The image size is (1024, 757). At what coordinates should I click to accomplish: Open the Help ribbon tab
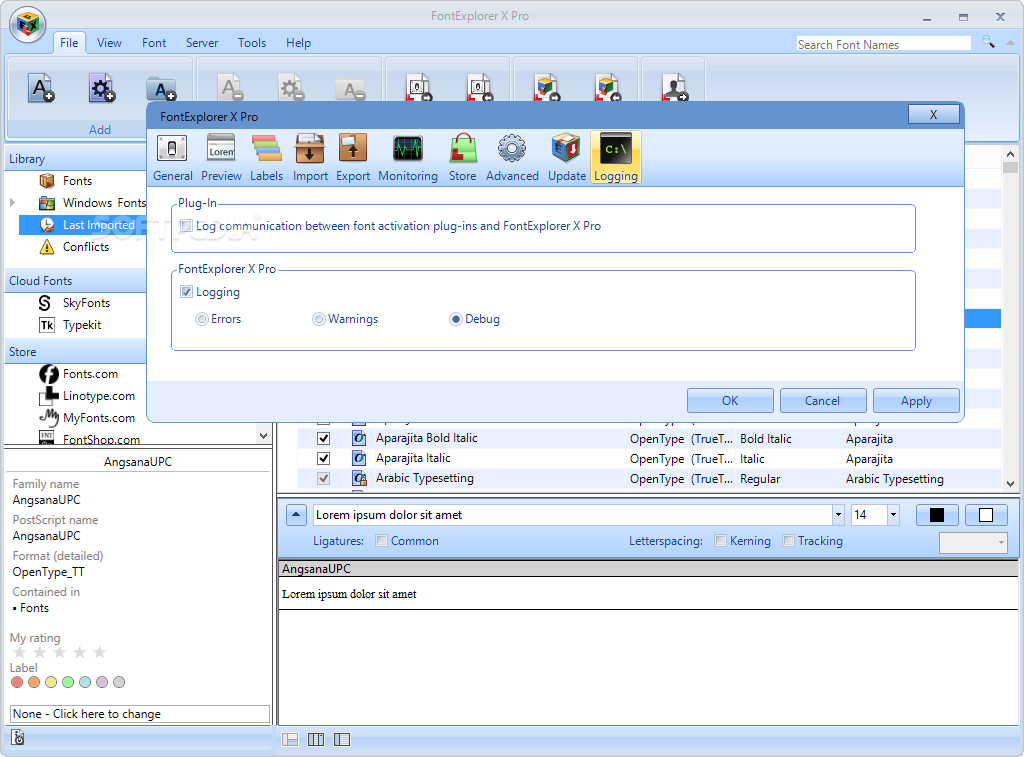tap(298, 42)
